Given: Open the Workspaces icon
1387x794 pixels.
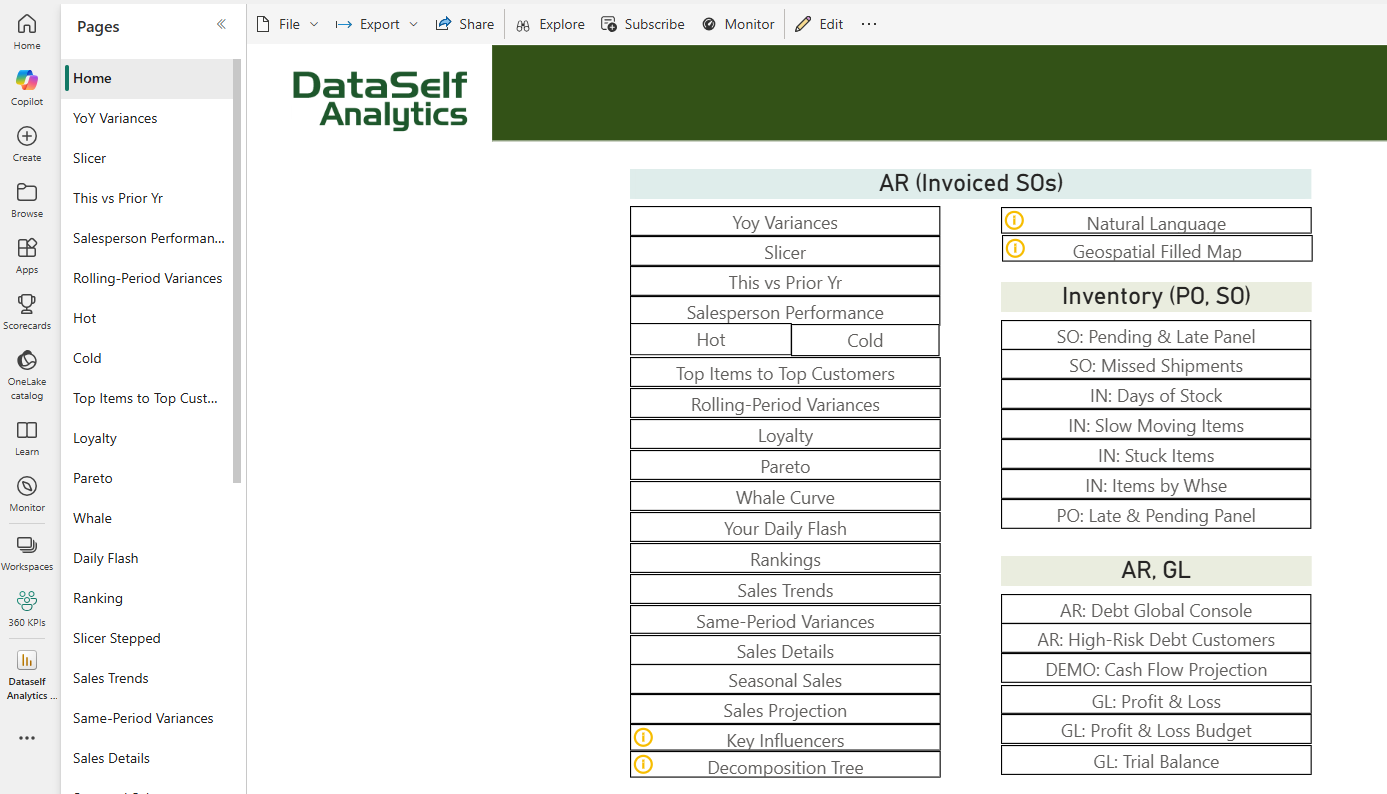Looking at the screenshot, I should pyautogui.click(x=27, y=545).
